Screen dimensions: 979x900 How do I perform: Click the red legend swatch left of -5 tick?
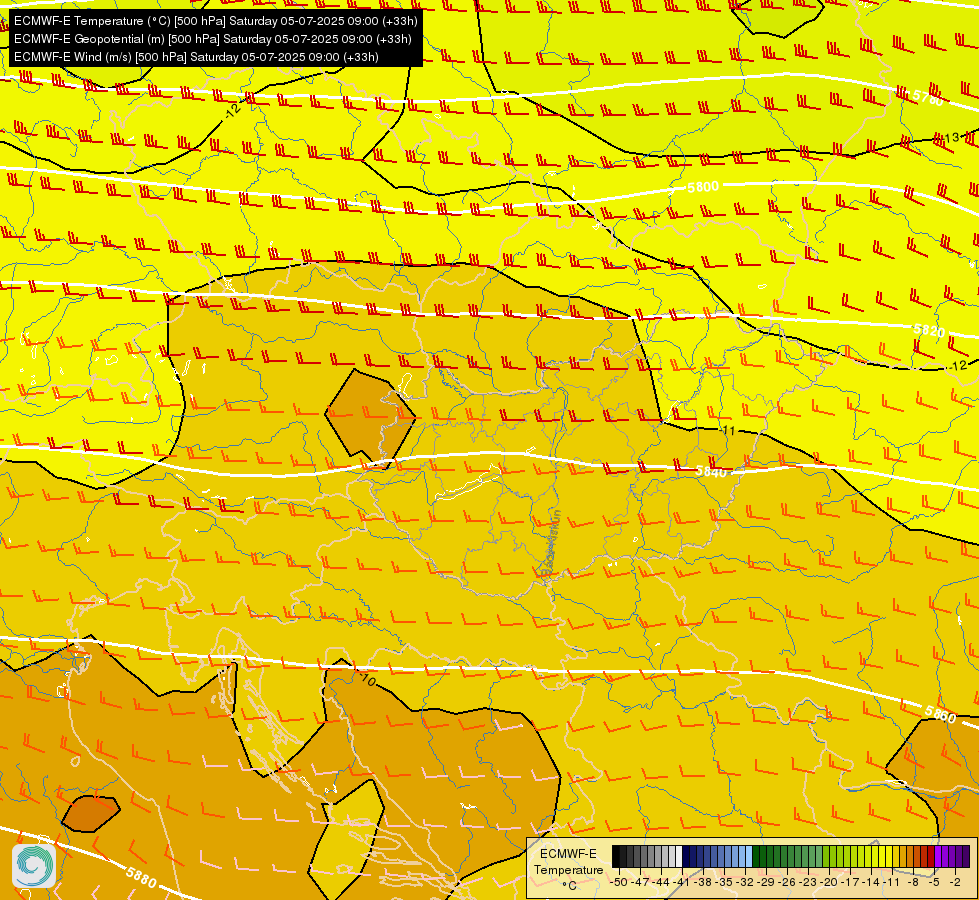[931, 856]
